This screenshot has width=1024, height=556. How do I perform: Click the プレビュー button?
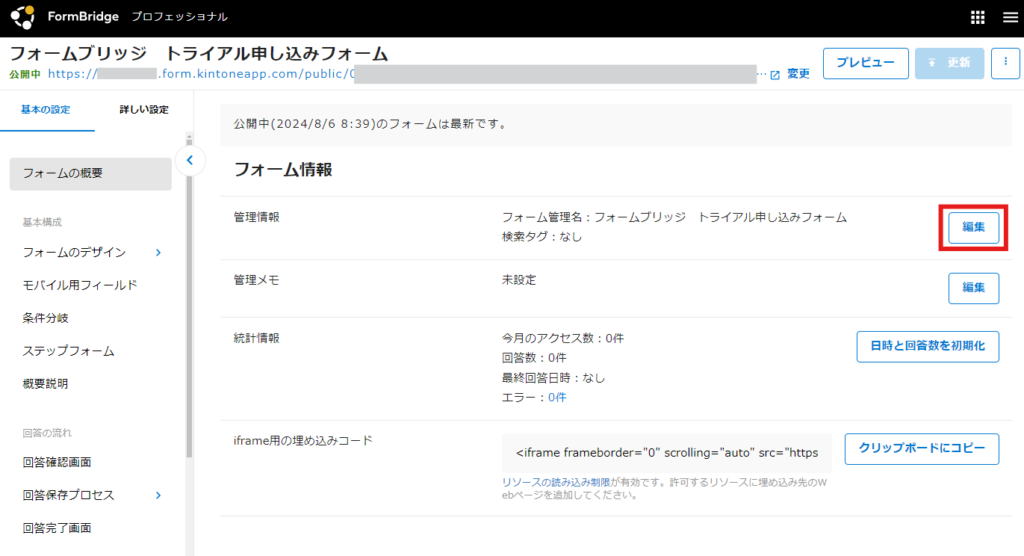865,62
